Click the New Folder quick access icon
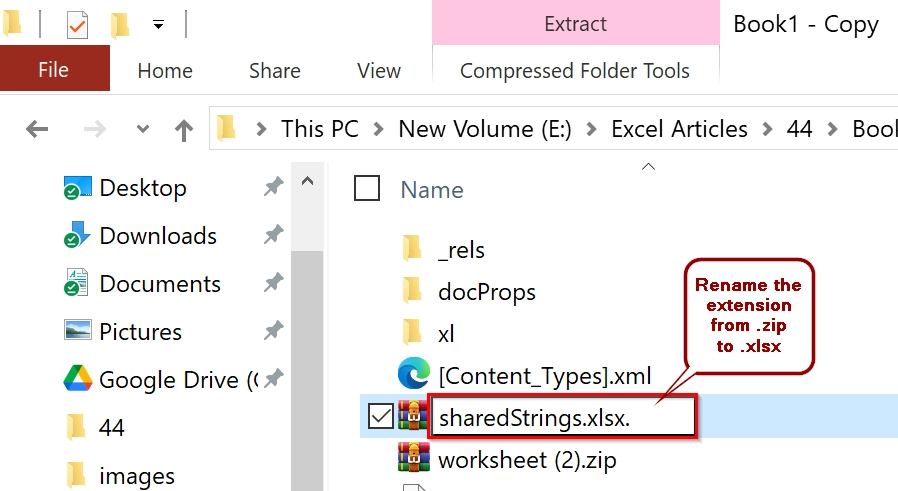 [x=119, y=25]
